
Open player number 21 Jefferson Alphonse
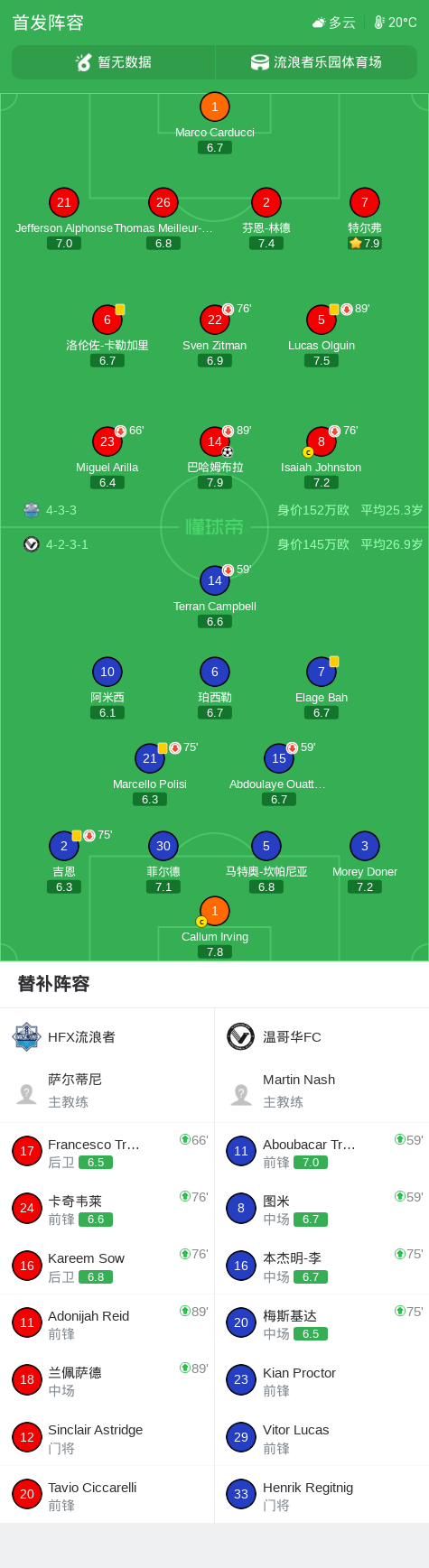64,203
